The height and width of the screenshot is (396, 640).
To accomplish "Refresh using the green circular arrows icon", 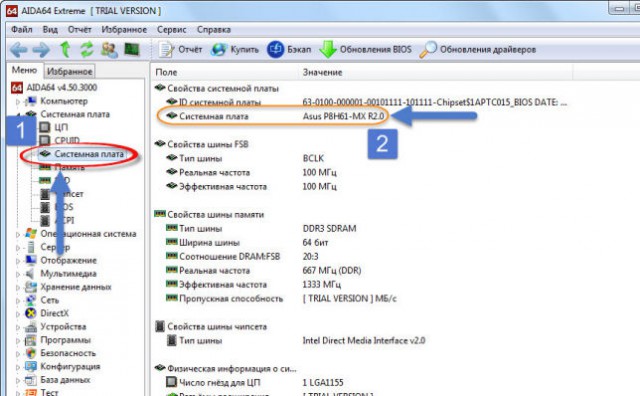I will click(87, 49).
